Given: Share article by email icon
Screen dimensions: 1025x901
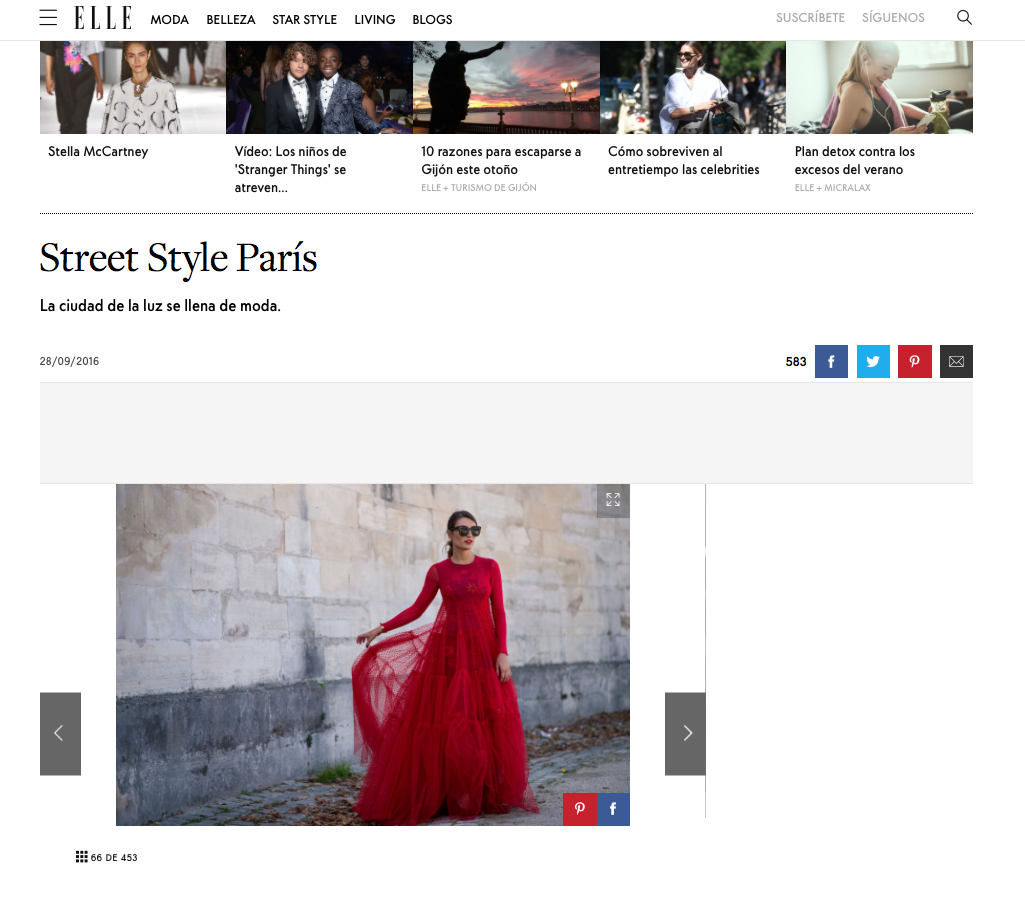Looking at the screenshot, I should 956,362.
